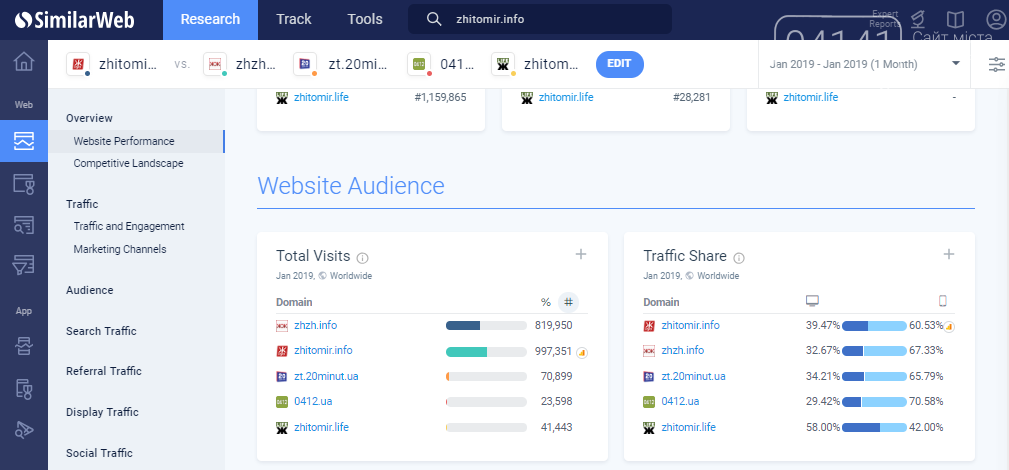Open zt.20minut.ua link in Total Visits
This screenshot has height=470, width=1009.
tap(326, 376)
